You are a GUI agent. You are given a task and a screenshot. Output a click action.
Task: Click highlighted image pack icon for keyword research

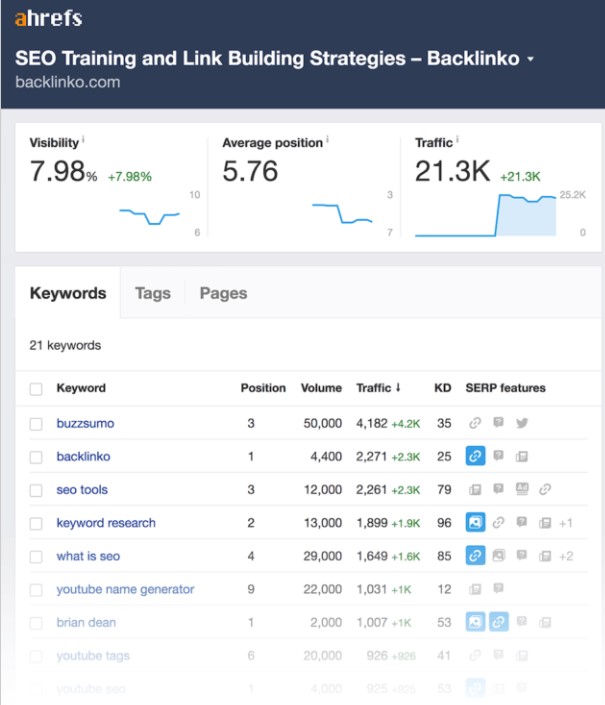tap(476, 522)
